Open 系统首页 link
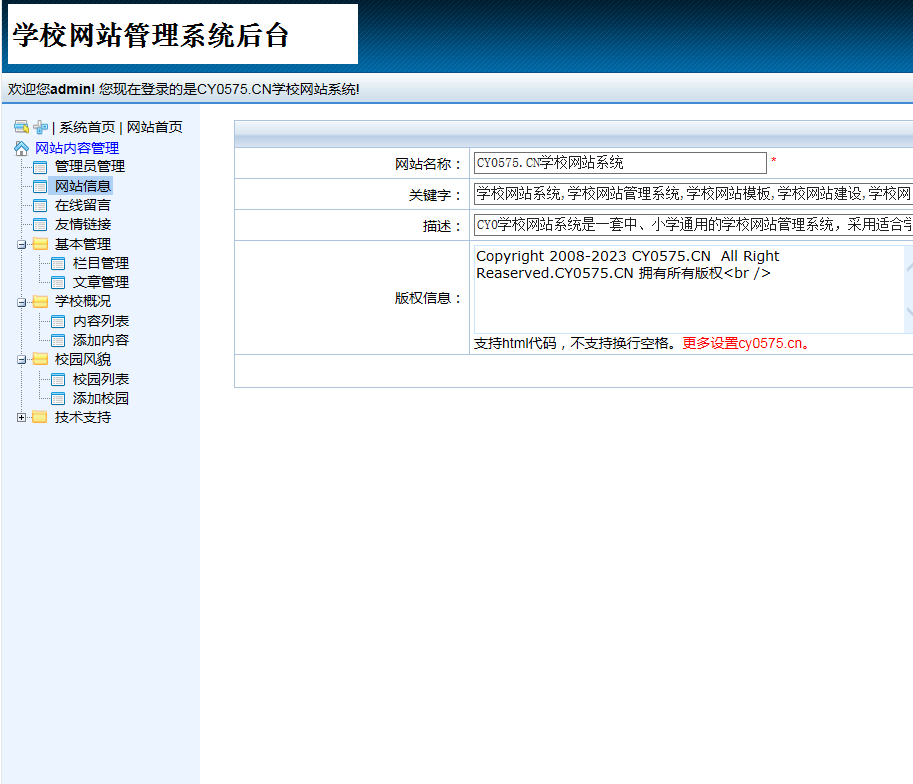This screenshot has width=913, height=784. [x=87, y=128]
